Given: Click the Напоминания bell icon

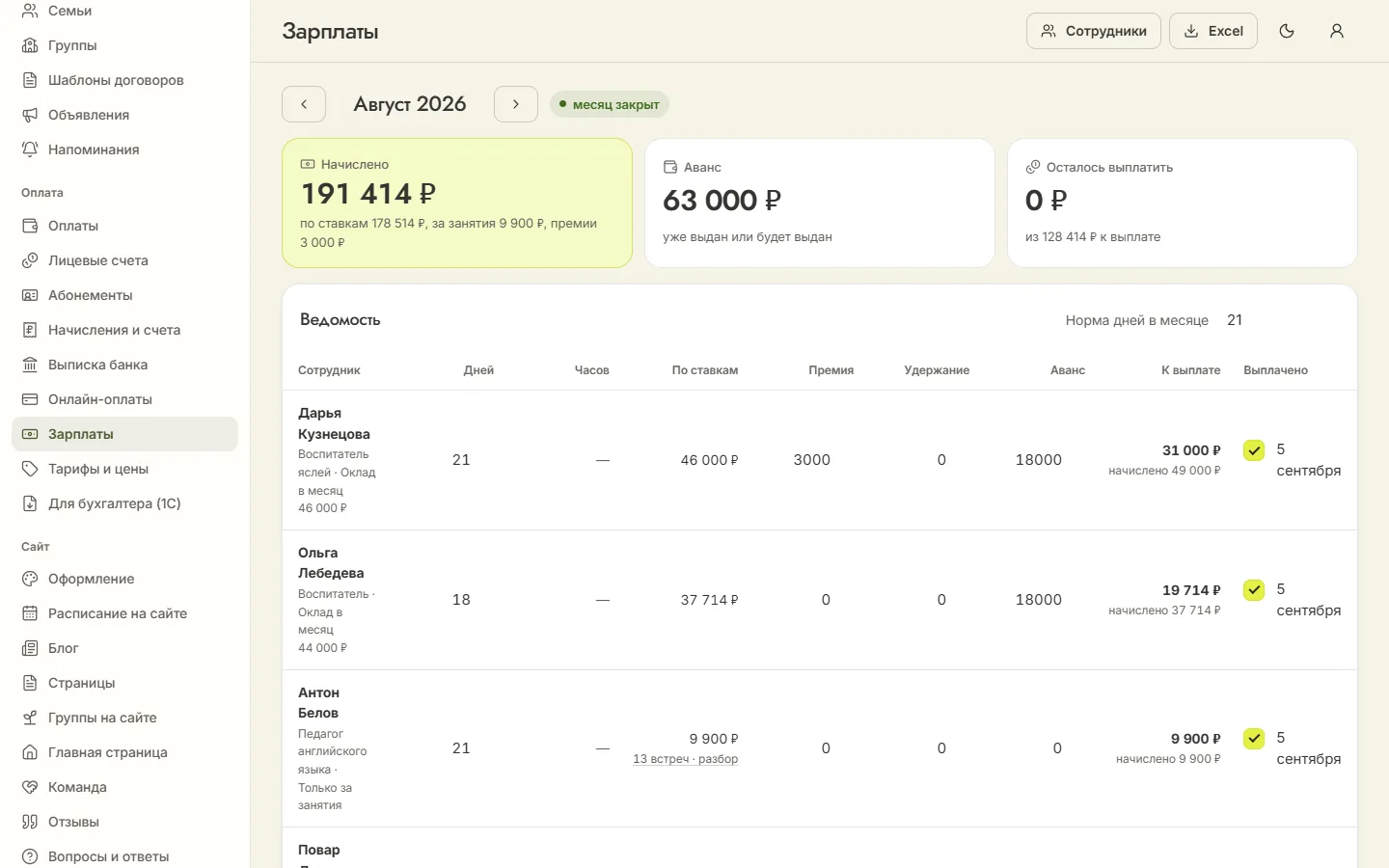Looking at the screenshot, I should (30, 149).
